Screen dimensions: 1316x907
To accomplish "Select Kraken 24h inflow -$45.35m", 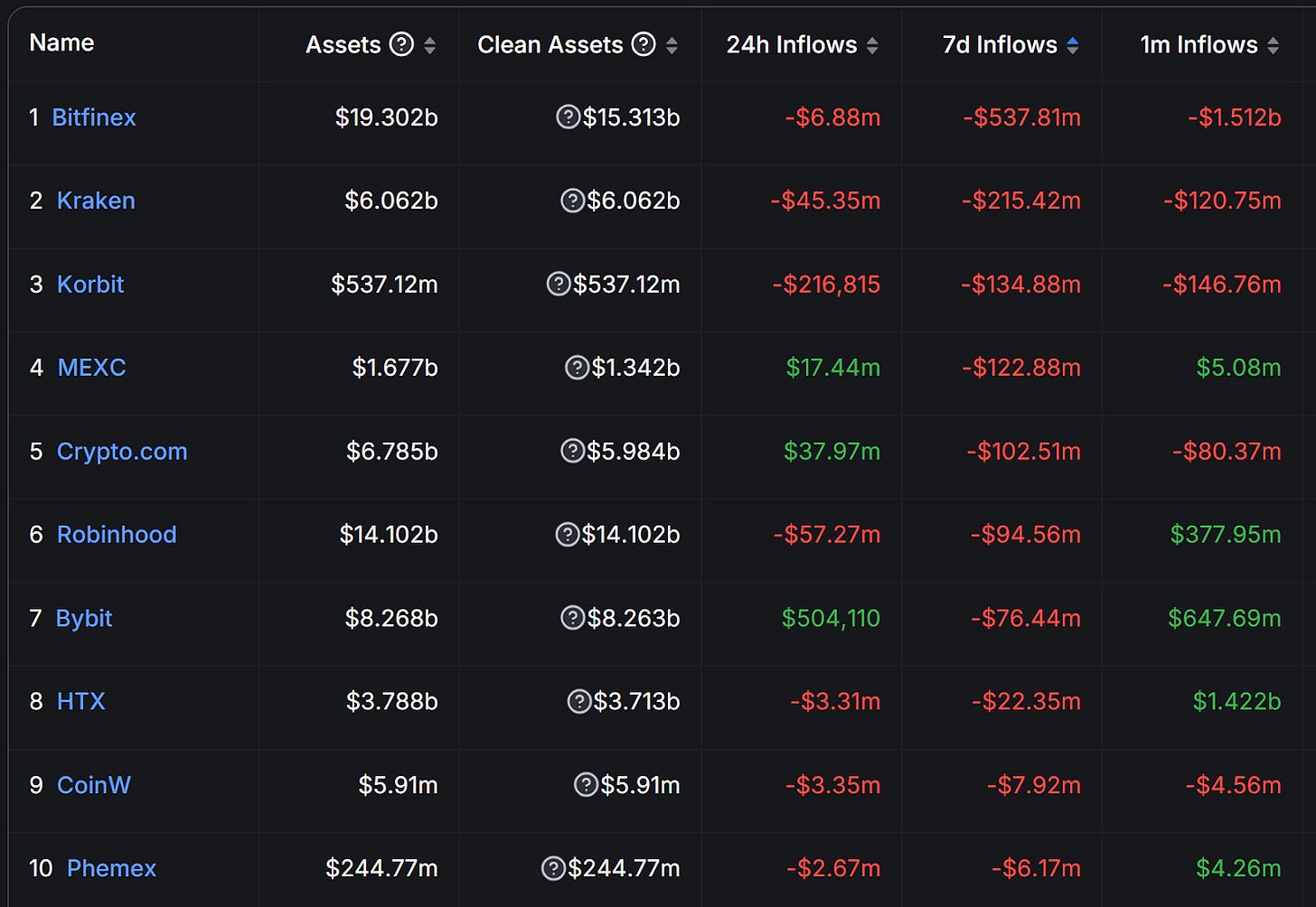I will (825, 201).
